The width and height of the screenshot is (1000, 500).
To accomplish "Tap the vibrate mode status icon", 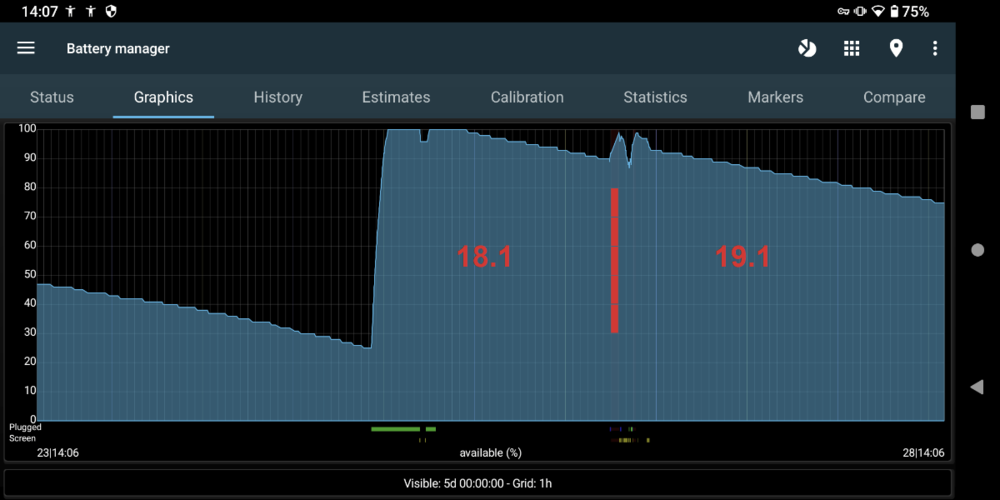I will (x=860, y=11).
